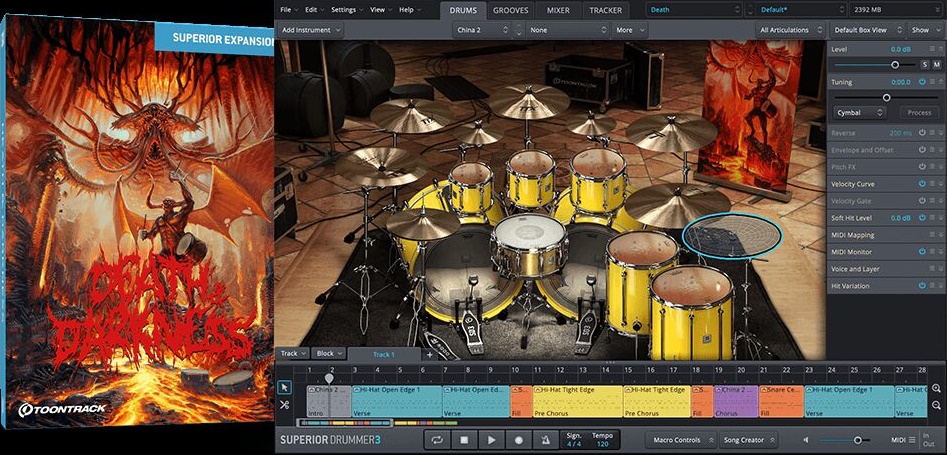Open the Soft Hit Level menu icon
Screen dimensions: 947x455
click(932, 218)
